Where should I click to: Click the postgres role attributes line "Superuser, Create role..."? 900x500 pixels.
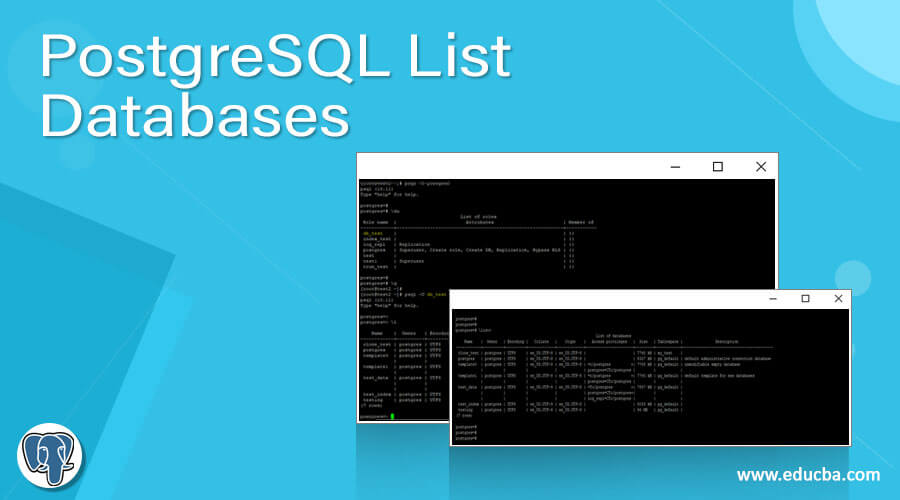coord(479,250)
